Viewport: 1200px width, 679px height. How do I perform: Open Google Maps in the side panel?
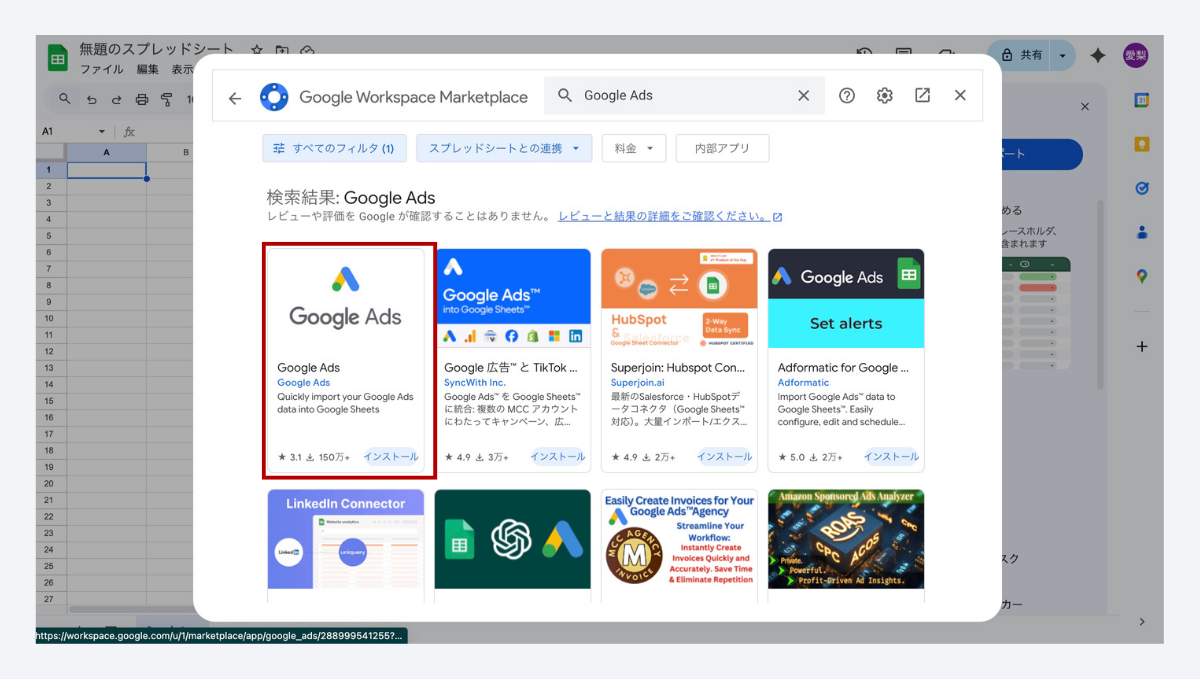1141,276
